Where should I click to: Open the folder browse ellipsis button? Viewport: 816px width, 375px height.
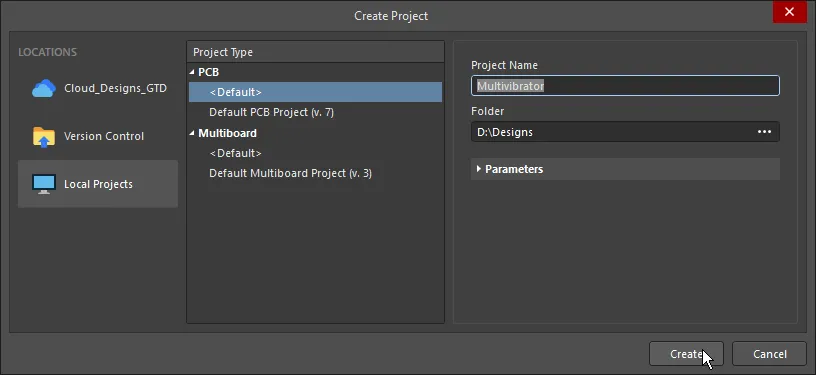(x=764, y=132)
